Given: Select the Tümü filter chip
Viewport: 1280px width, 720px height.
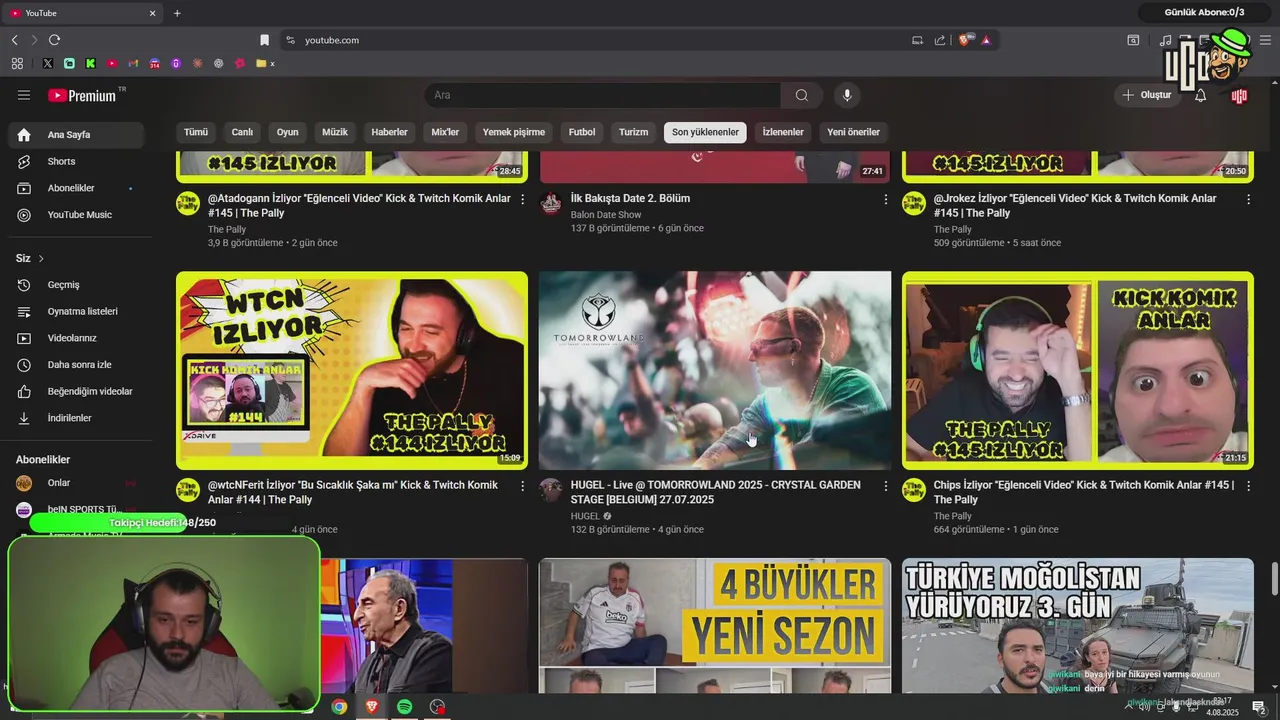Looking at the screenshot, I should pos(196,132).
